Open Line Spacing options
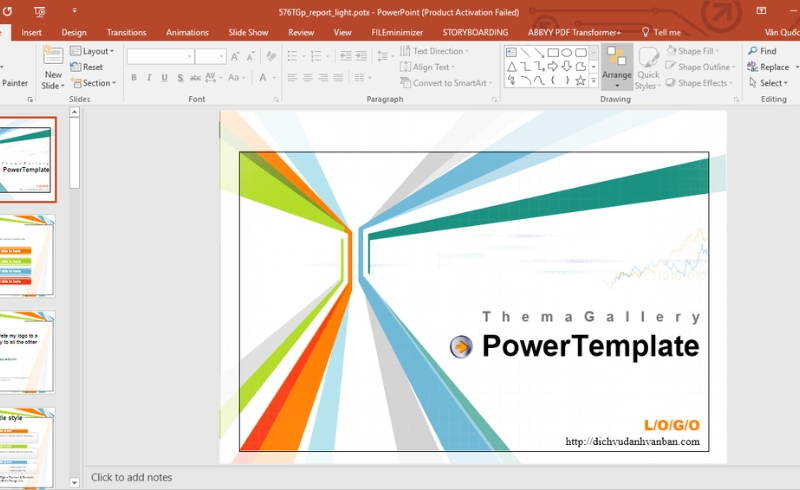This screenshot has width=800, height=490. [x=385, y=56]
